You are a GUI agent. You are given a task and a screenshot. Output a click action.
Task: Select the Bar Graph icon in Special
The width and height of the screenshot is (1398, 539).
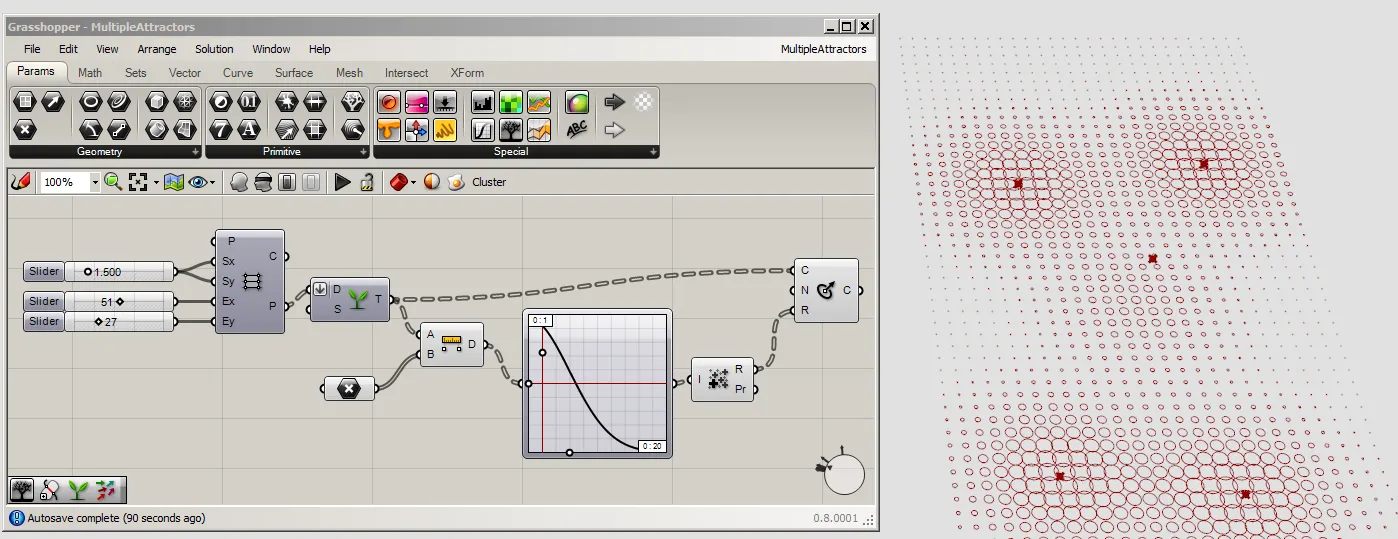coord(483,102)
